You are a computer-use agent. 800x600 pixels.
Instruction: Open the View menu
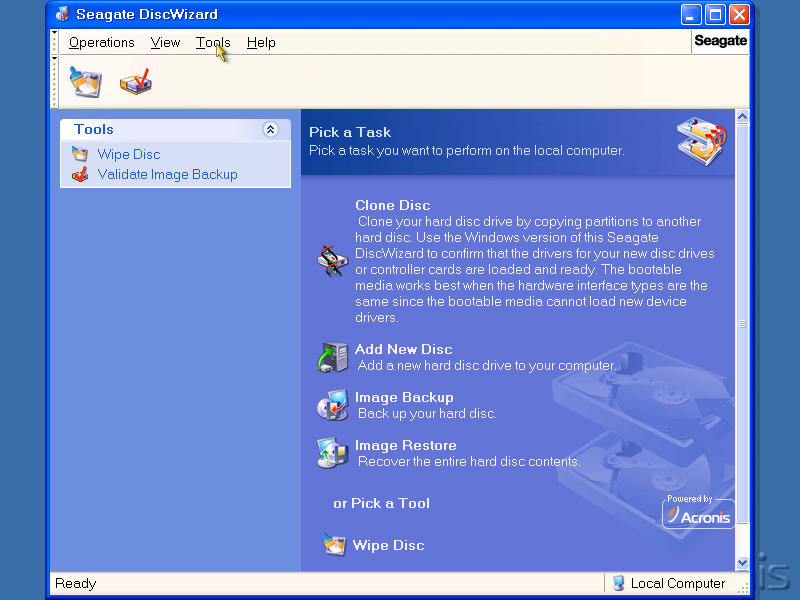point(165,42)
